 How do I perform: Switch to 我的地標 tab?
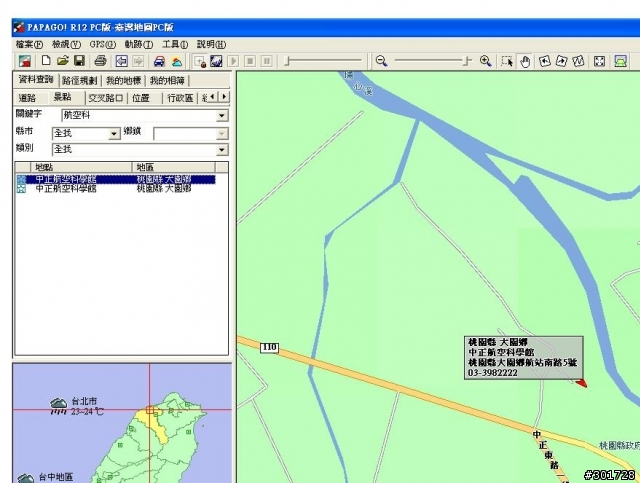pyautogui.click(x=123, y=80)
